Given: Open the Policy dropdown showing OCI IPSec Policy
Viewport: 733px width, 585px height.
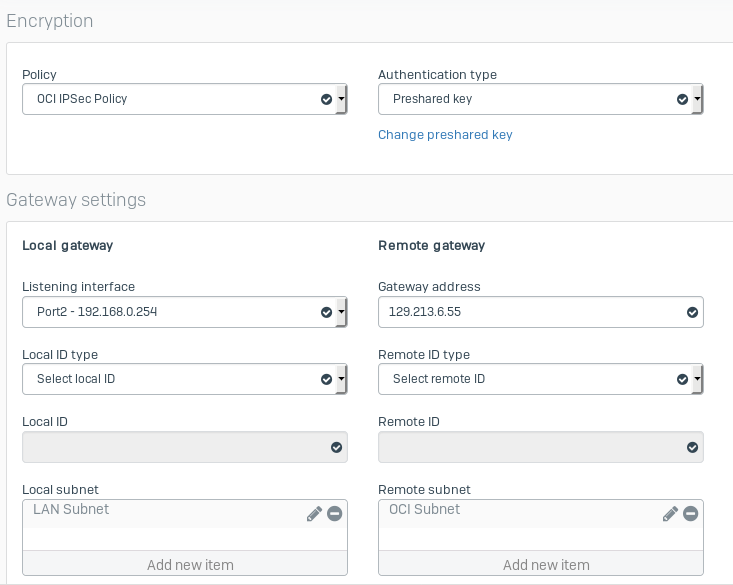Looking at the screenshot, I should pyautogui.click(x=184, y=99).
